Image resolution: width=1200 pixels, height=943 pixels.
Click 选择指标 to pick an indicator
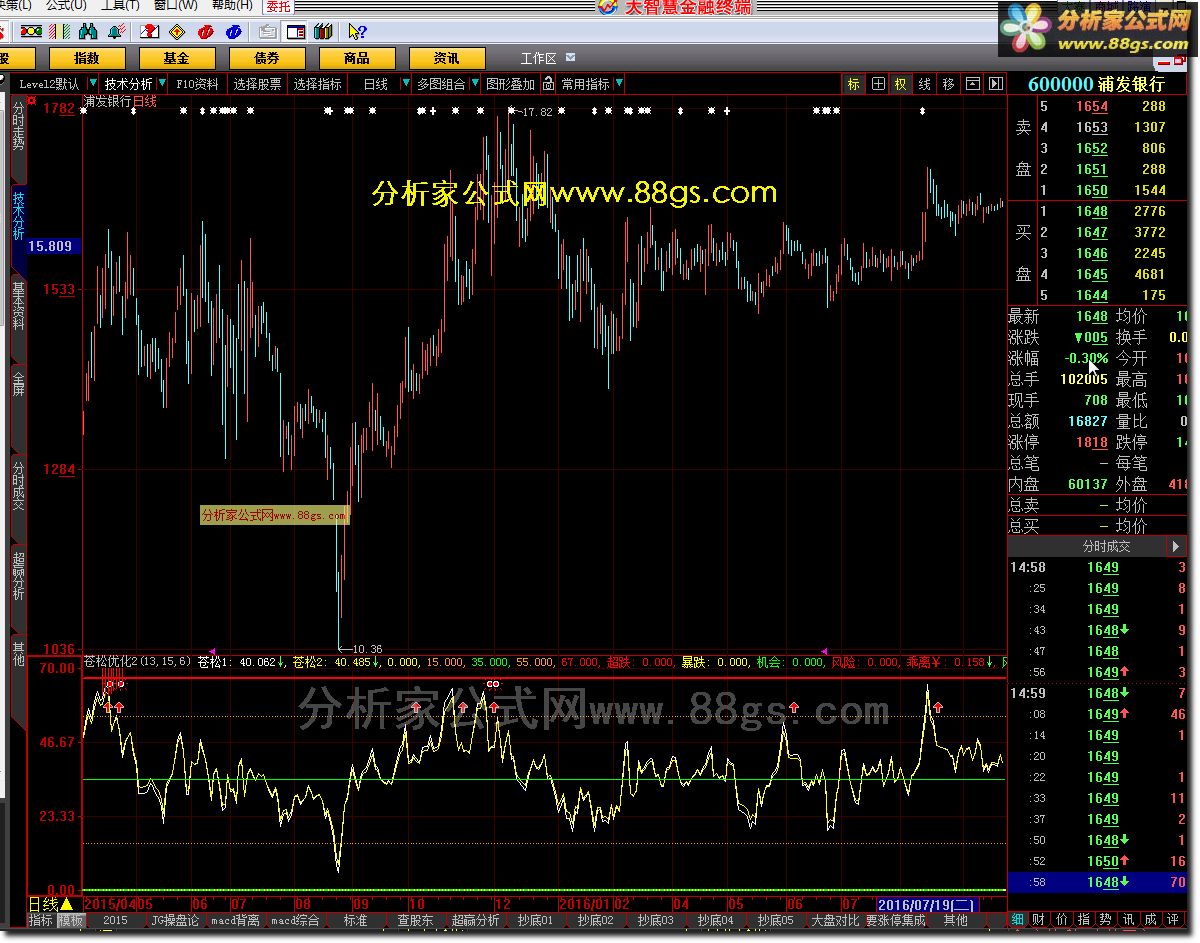point(317,84)
